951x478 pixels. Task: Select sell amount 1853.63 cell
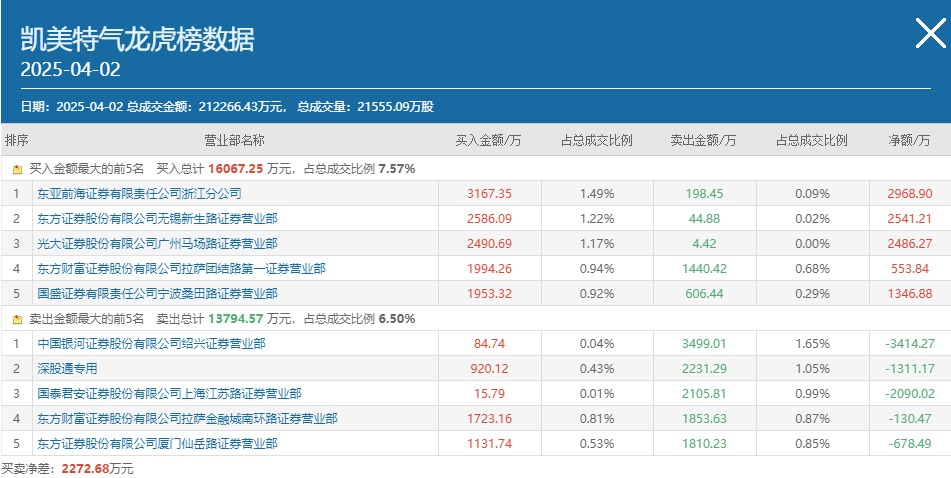[705, 419]
